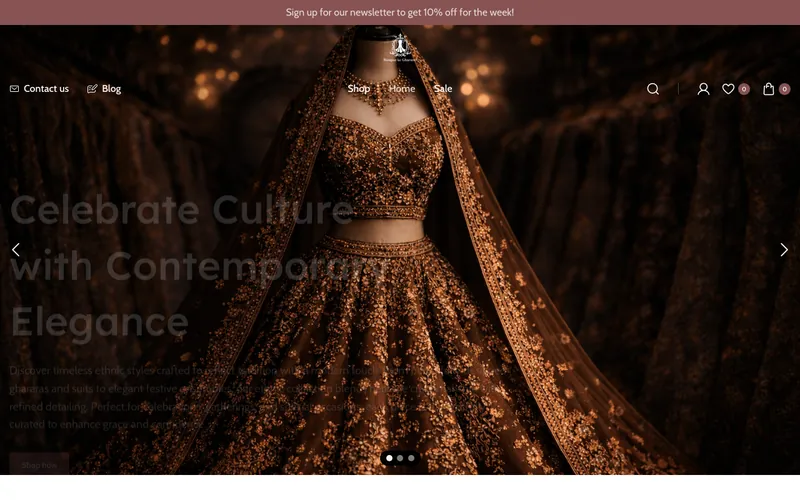This screenshot has width=800, height=500.
Task: Click the Shop now button
Action: point(39,463)
